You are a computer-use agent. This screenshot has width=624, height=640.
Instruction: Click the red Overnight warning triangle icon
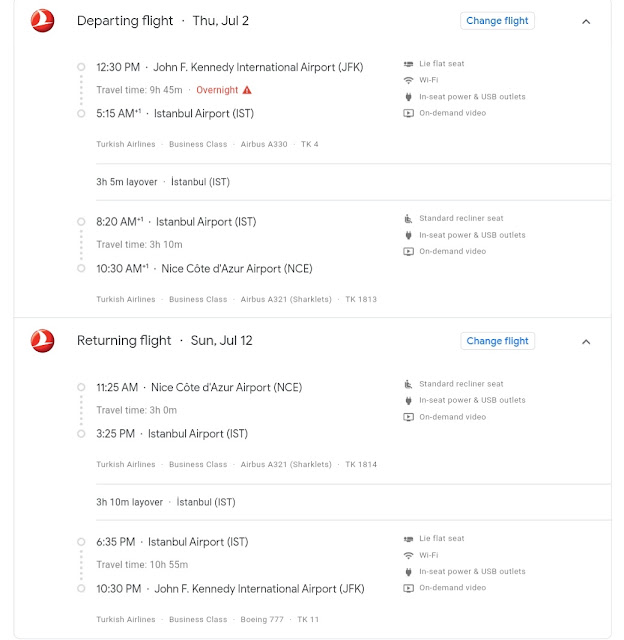click(247, 90)
